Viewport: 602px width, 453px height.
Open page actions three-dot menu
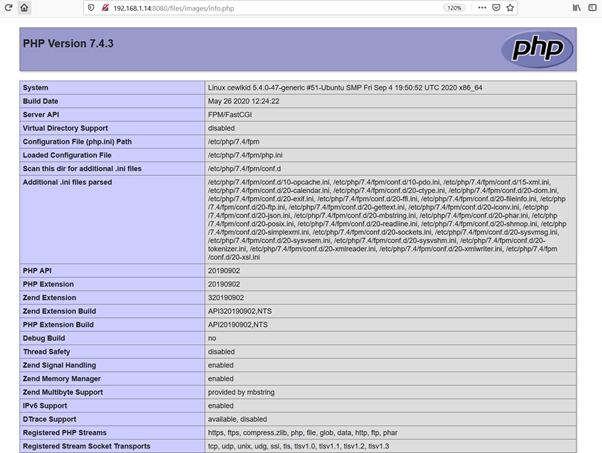[x=481, y=7]
